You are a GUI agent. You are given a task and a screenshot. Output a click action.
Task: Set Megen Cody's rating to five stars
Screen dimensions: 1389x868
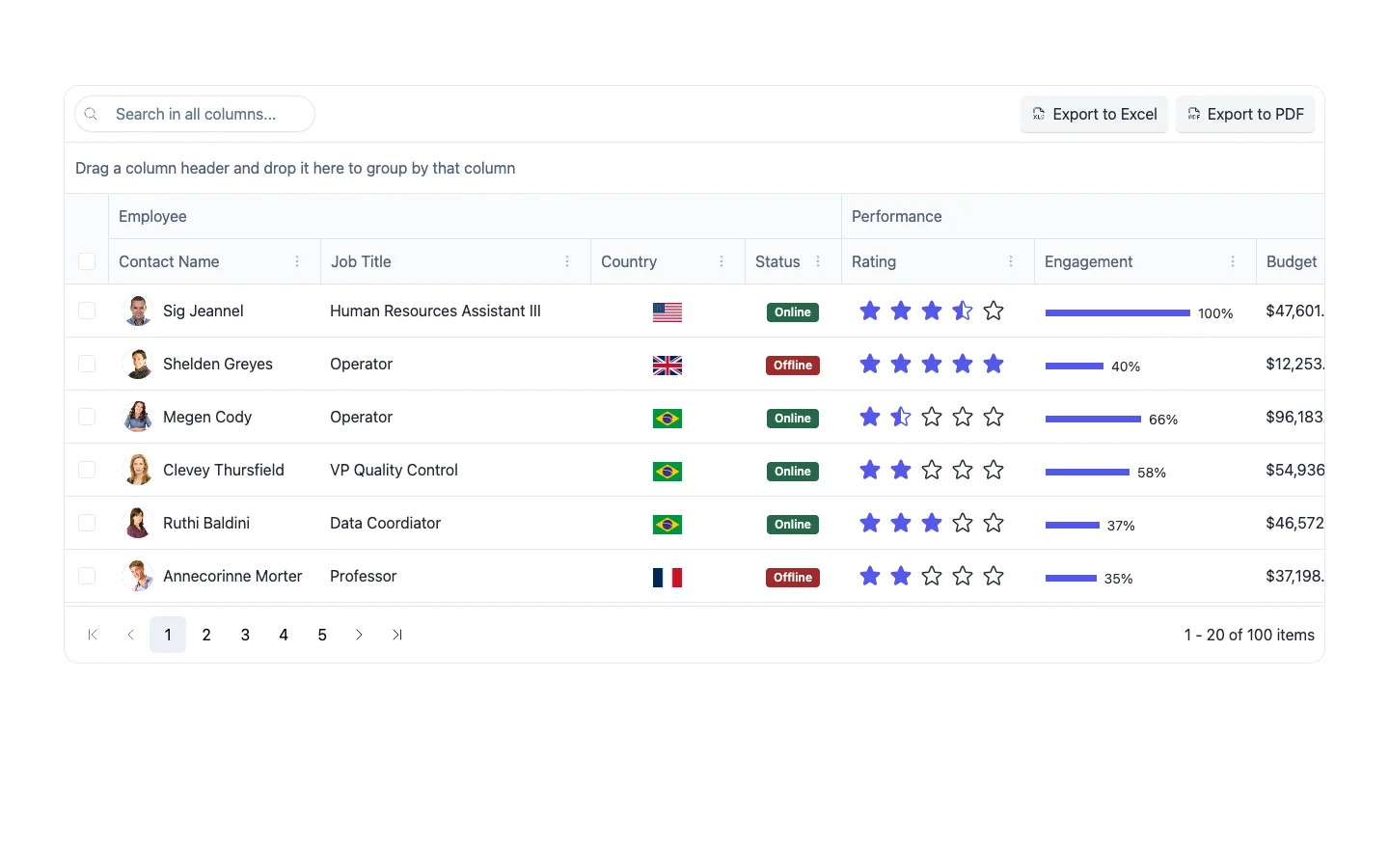(x=994, y=417)
